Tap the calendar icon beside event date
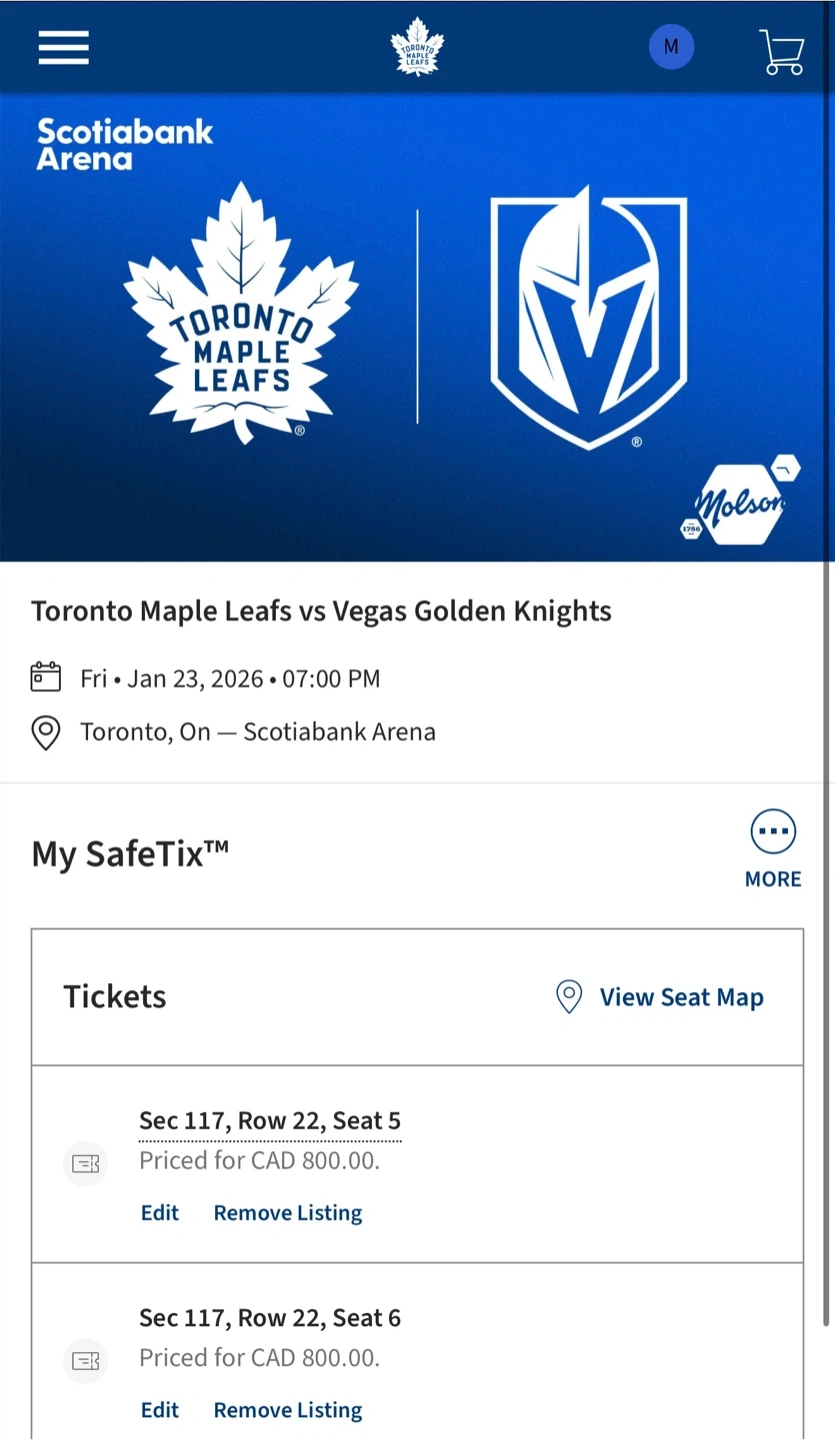 click(x=46, y=677)
